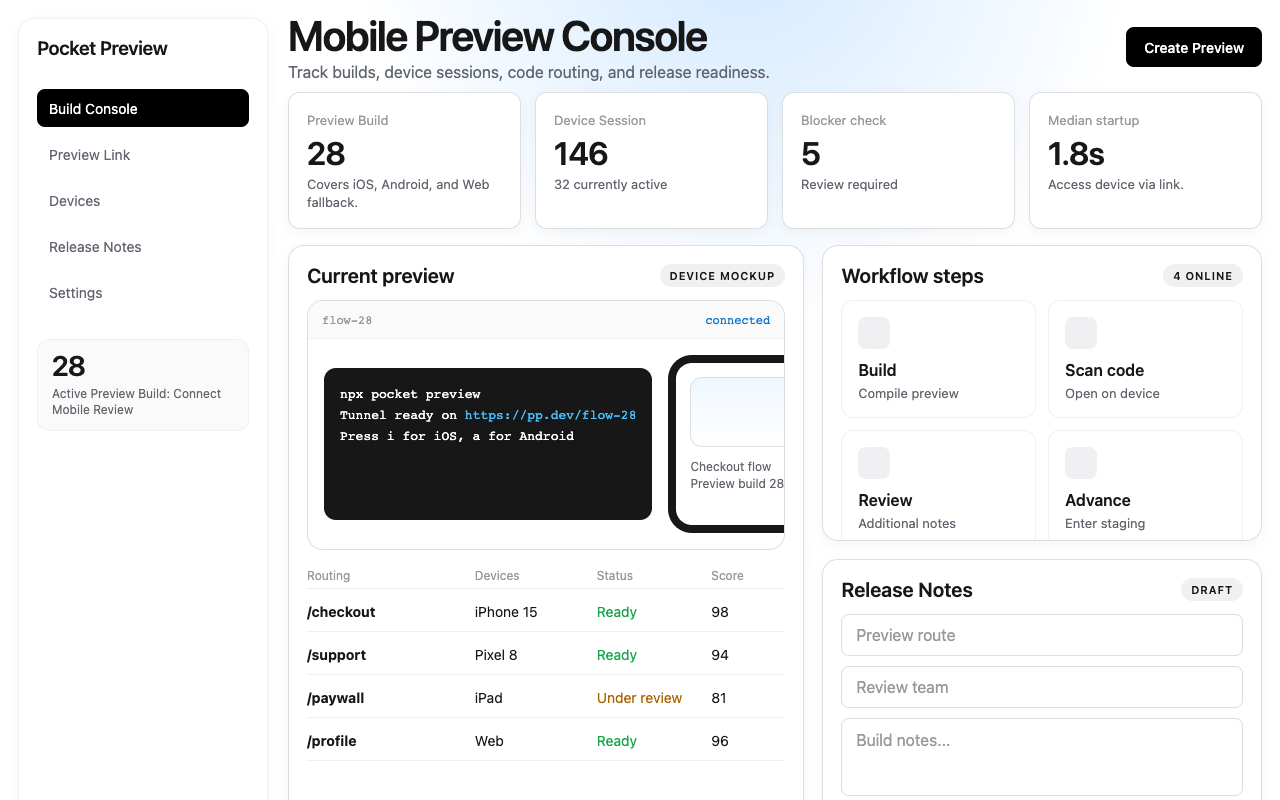Focus the Preview route input field
This screenshot has height=800, width=1280.
click(x=1042, y=635)
